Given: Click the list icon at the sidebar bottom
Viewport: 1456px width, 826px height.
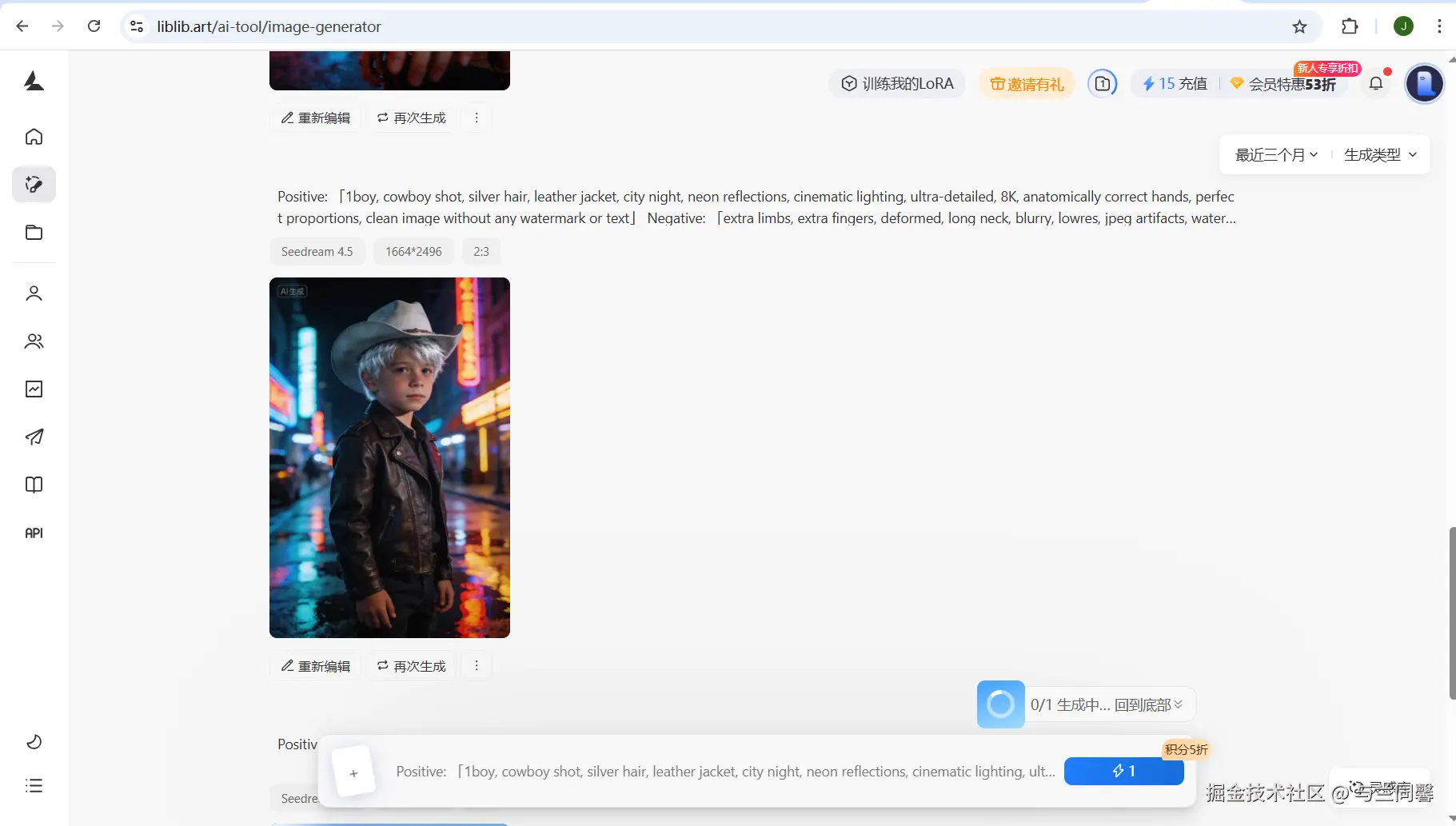Looking at the screenshot, I should pos(34,786).
